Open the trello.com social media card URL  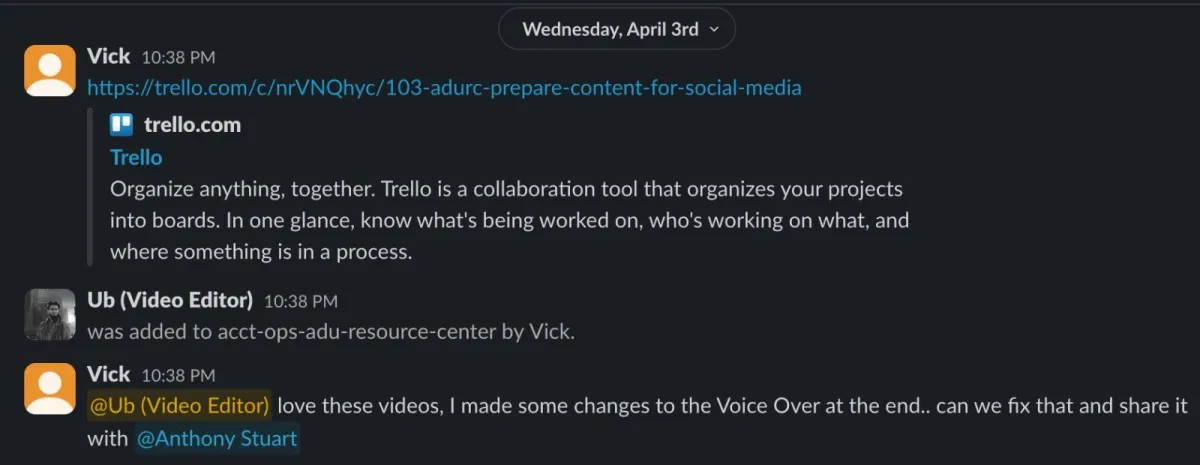(444, 88)
